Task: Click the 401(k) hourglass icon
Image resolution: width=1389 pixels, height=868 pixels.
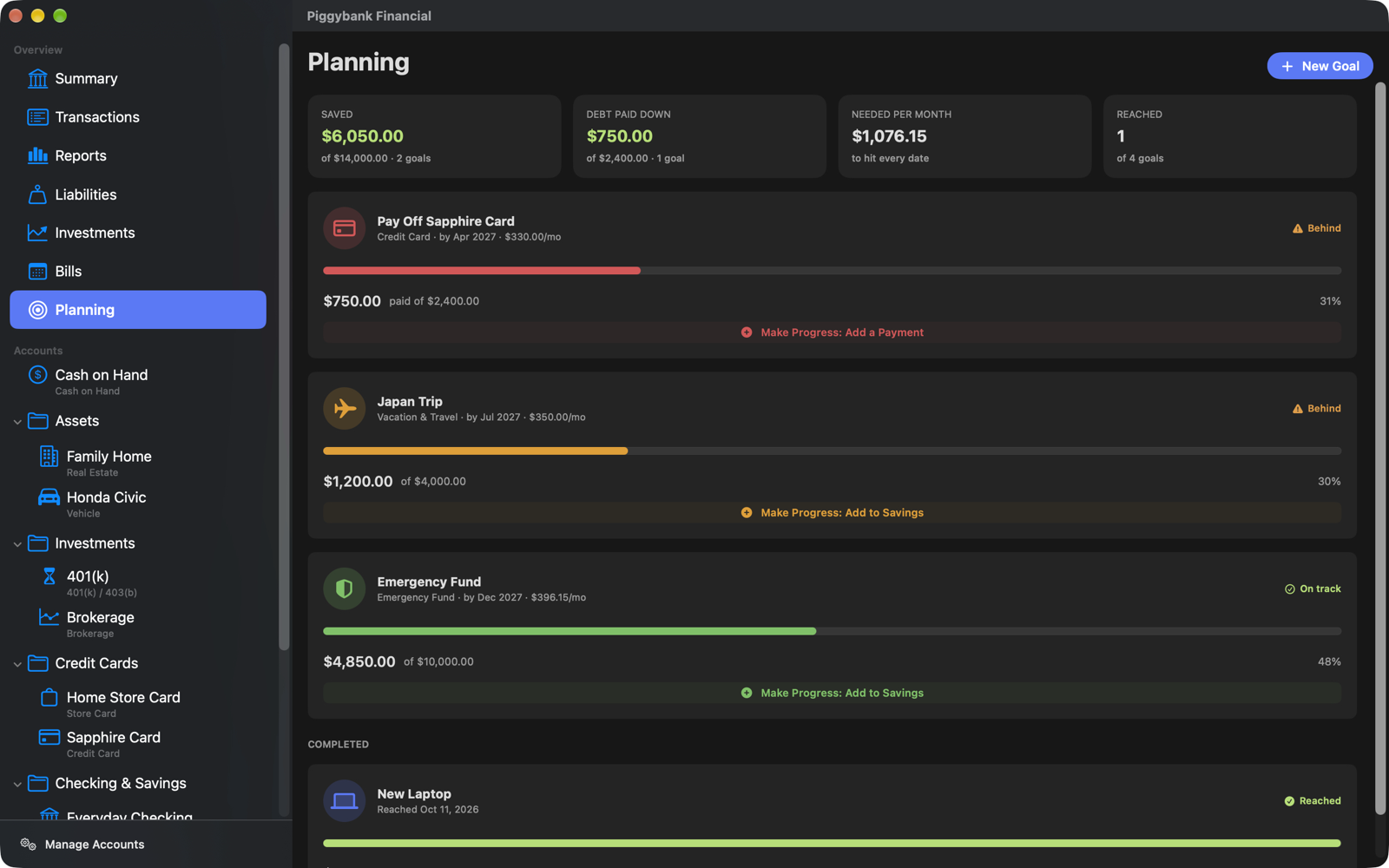Action: (49, 576)
